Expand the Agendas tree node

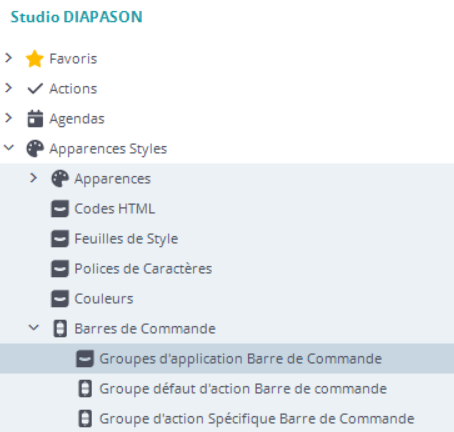(9, 118)
